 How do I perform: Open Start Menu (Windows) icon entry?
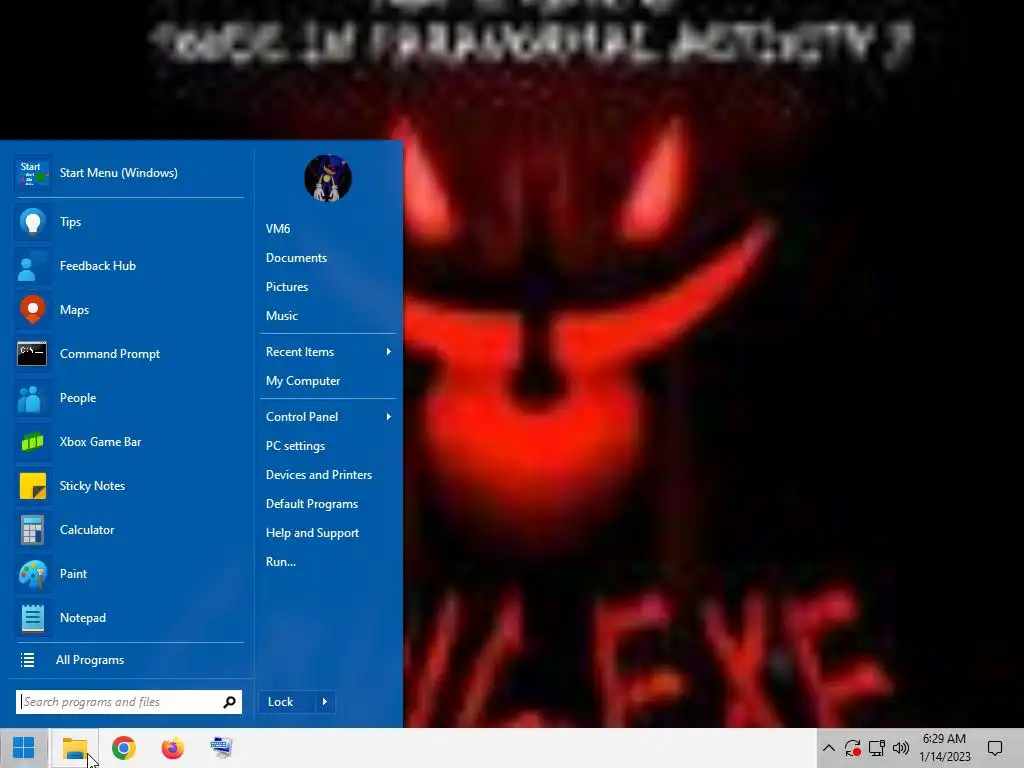(x=129, y=173)
